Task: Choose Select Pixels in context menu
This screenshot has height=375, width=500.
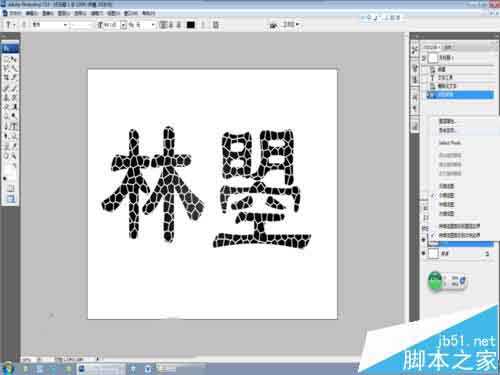Action: pos(449,143)
